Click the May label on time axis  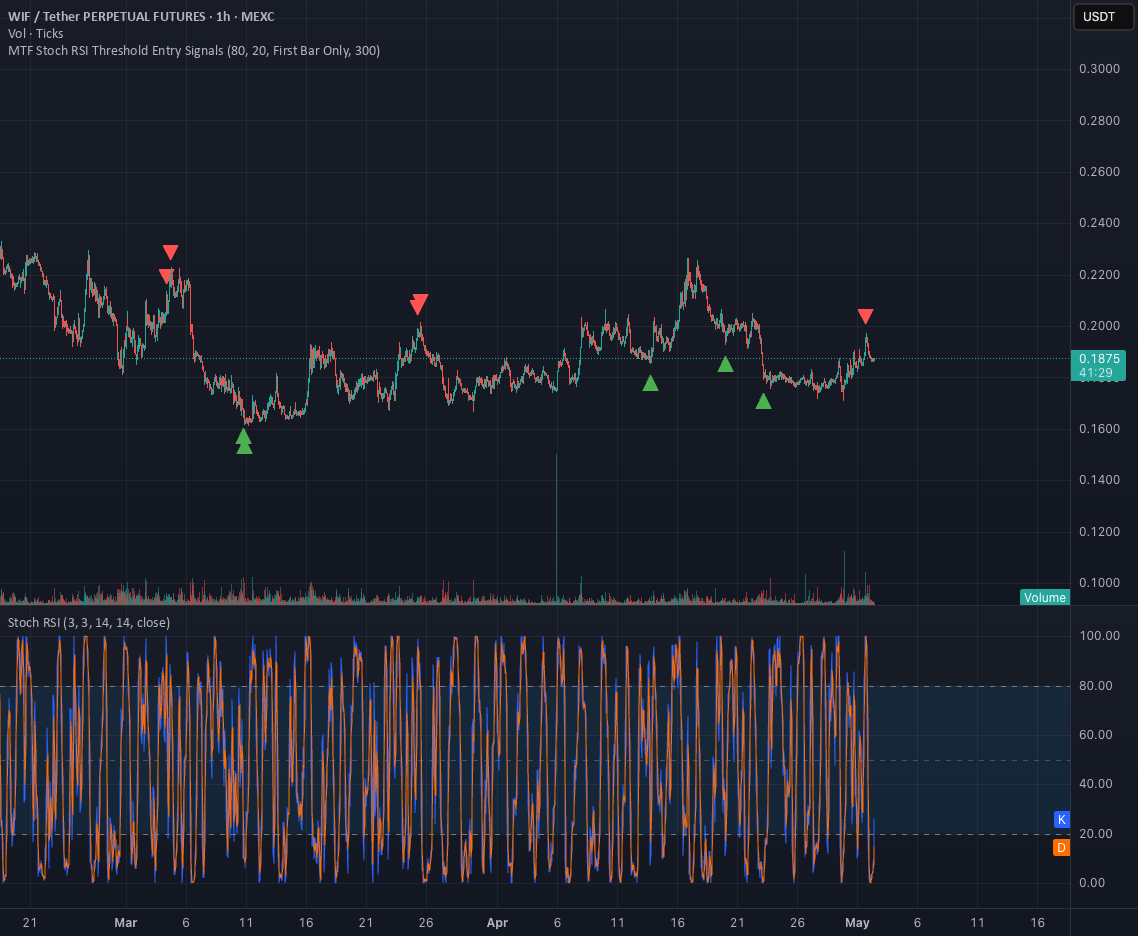tap(857, 923)
